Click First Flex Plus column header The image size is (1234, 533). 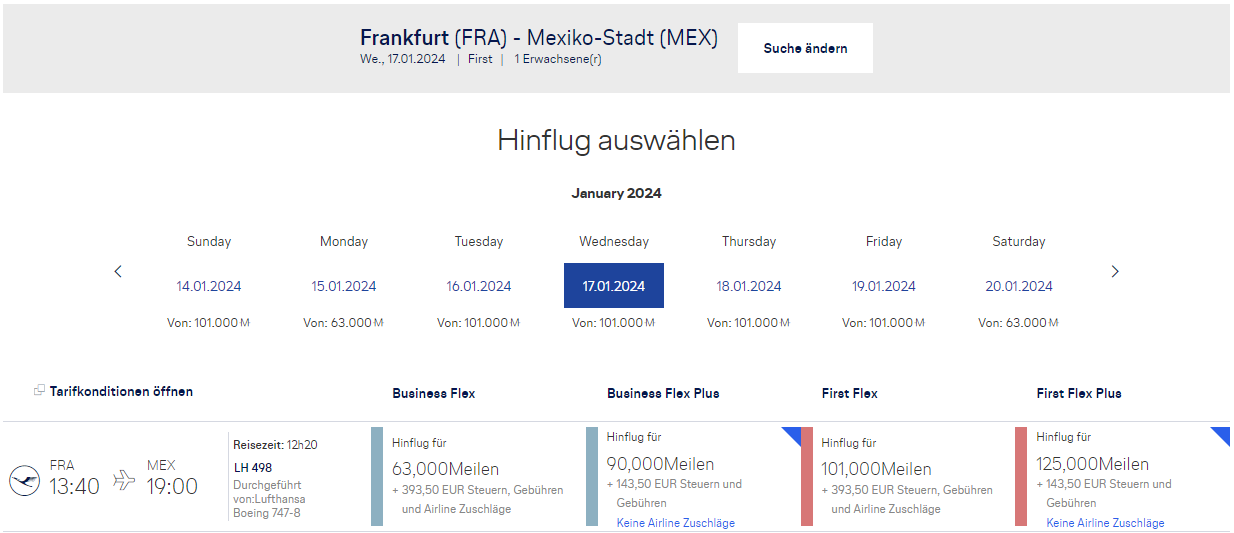[1079, 393]
